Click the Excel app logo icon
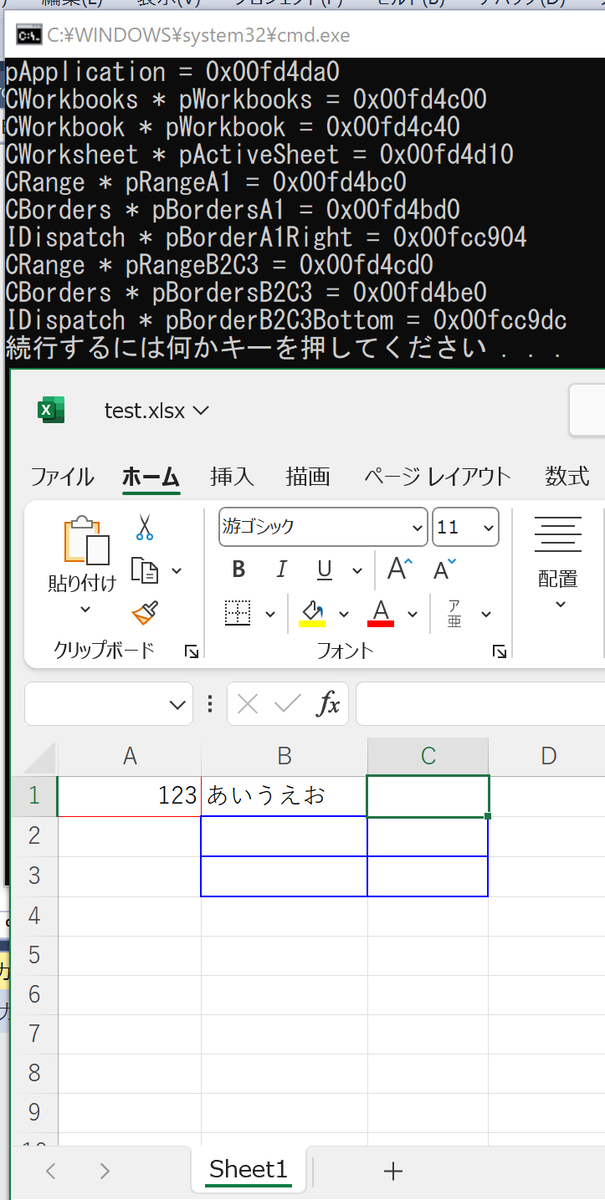 (x=51, y=409)
